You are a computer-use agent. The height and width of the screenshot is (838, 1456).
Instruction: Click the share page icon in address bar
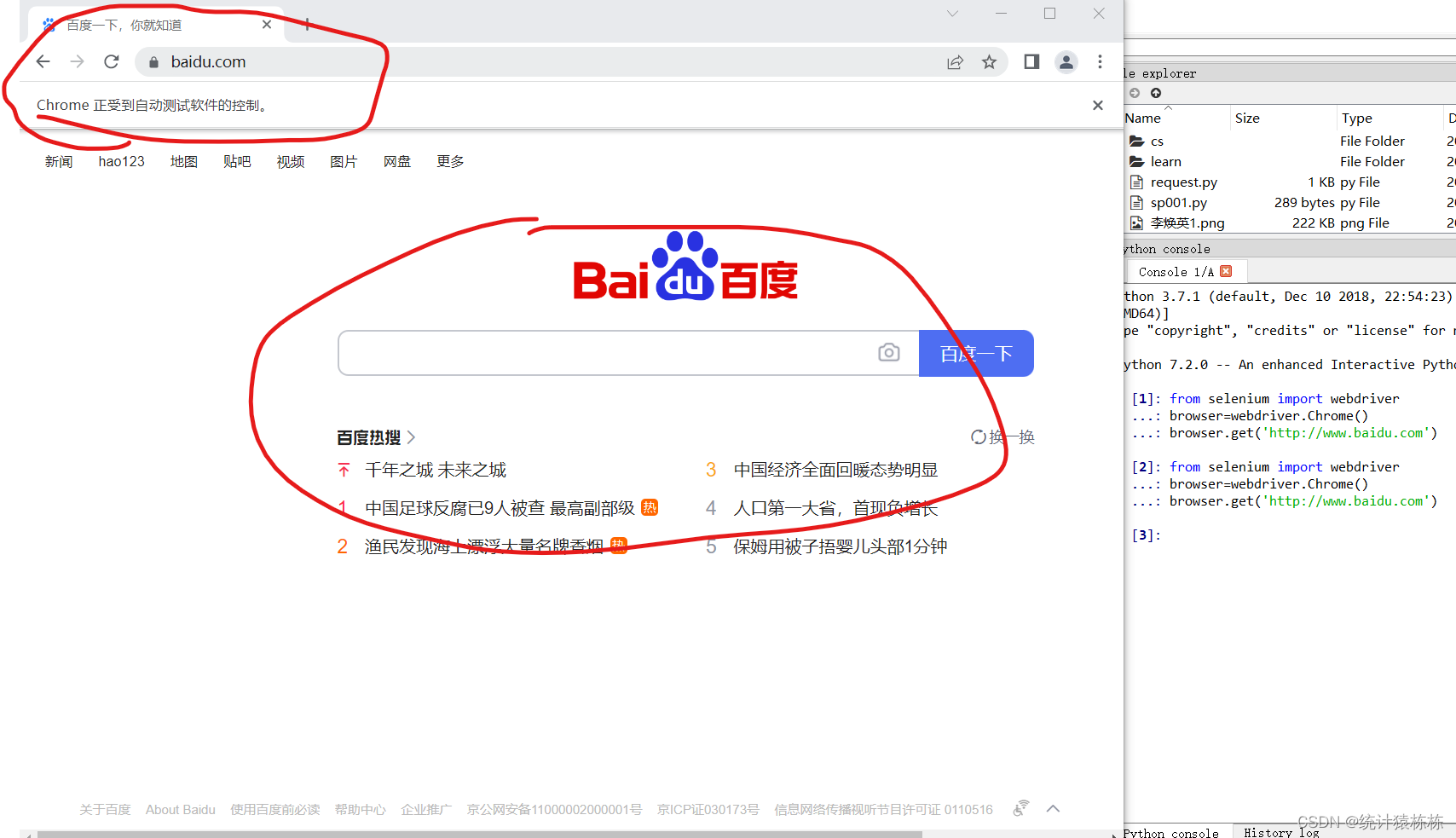pyautogui.click(x=955, y=61)
